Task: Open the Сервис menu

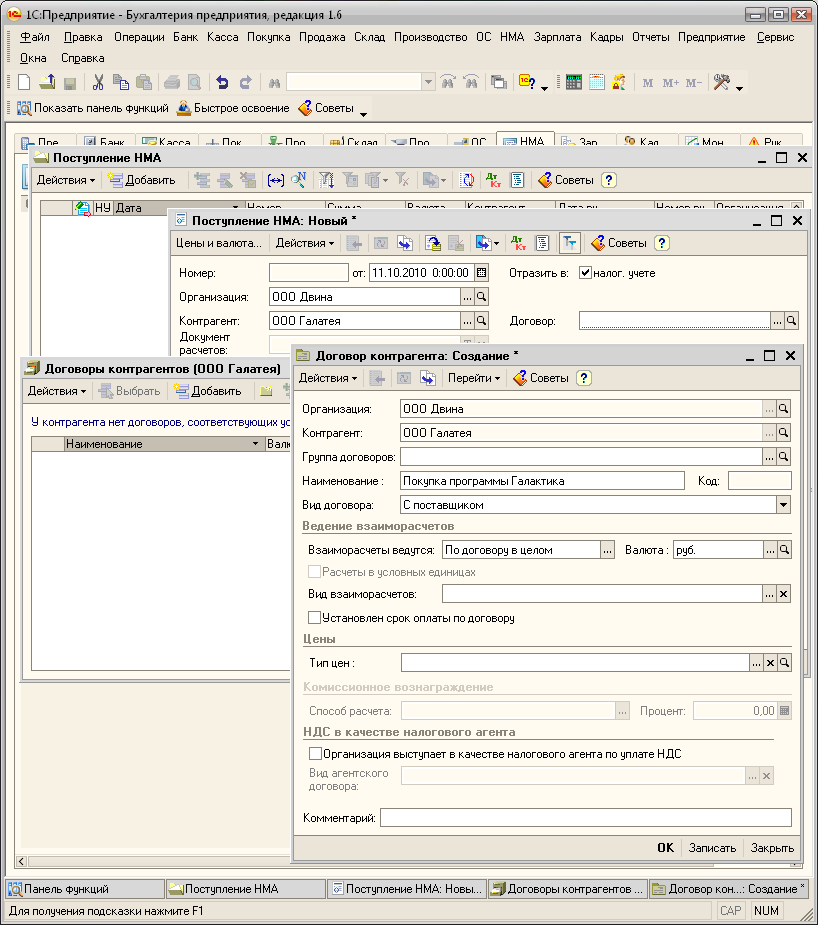Action: click(776, 37)
